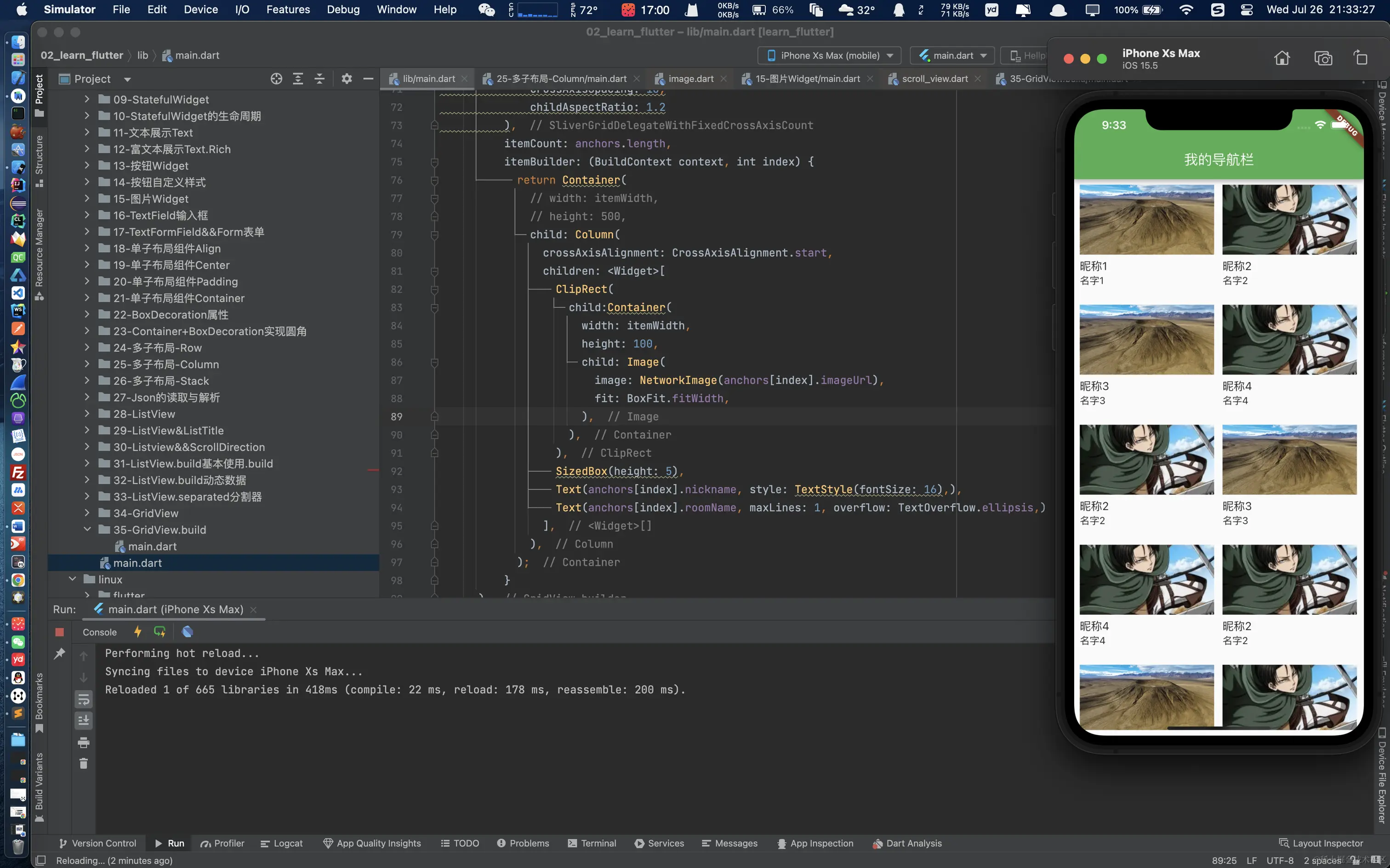Open Project panel settings gear
Image resolution: width=1390 pixels, height=868 pixels.
click(346, 79)
